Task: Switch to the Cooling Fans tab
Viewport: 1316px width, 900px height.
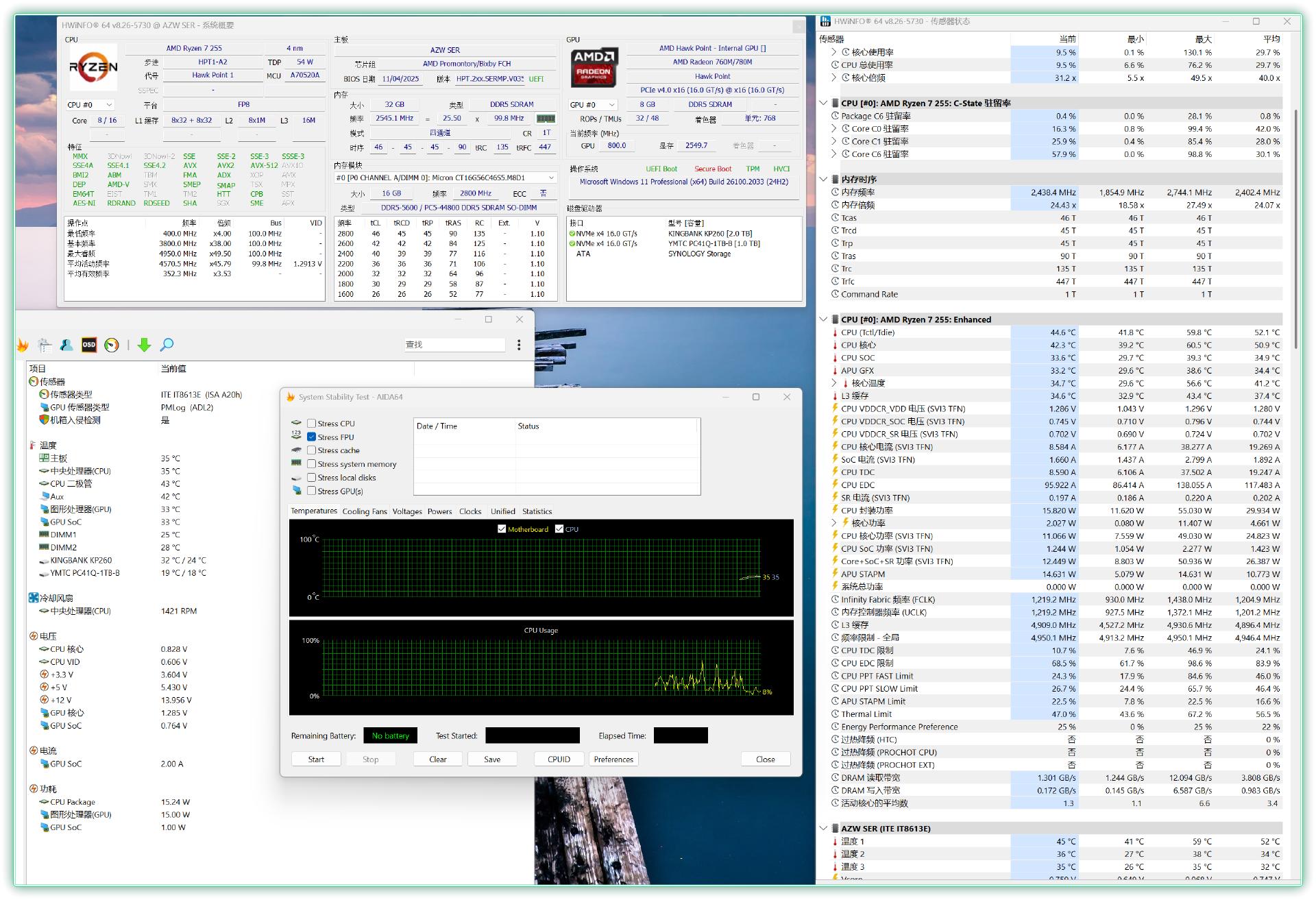Action: 365,511
